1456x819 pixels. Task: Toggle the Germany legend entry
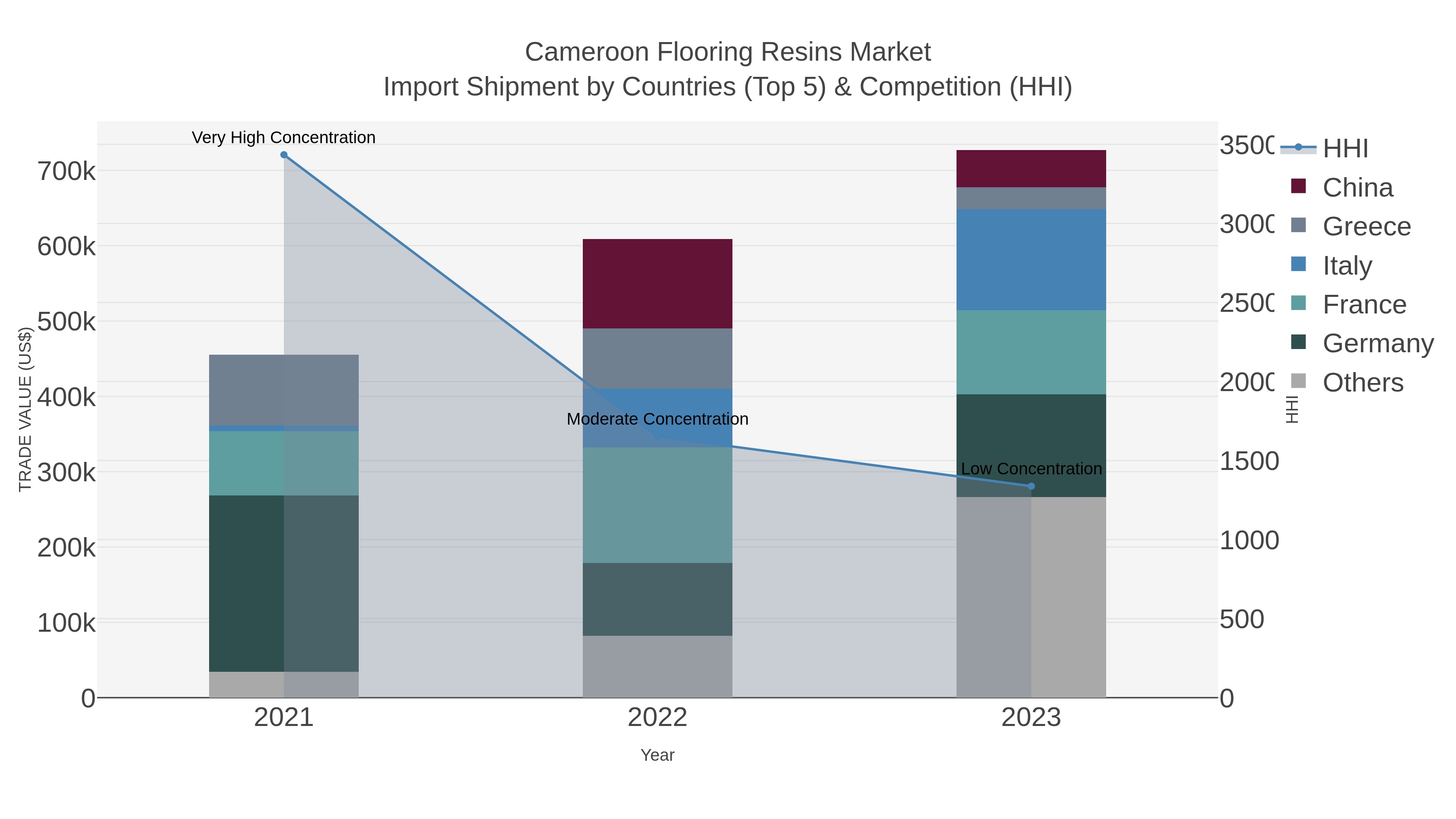tap(1363, 343)
